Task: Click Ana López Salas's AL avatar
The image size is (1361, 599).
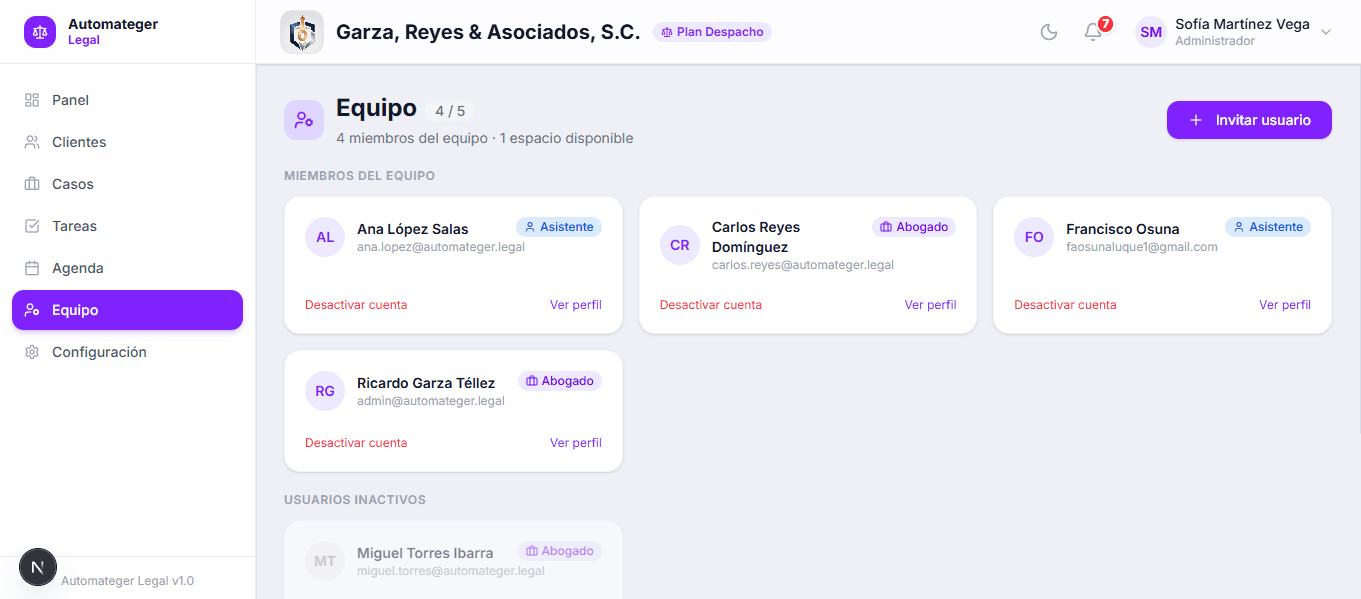Action: coord(324,237)
